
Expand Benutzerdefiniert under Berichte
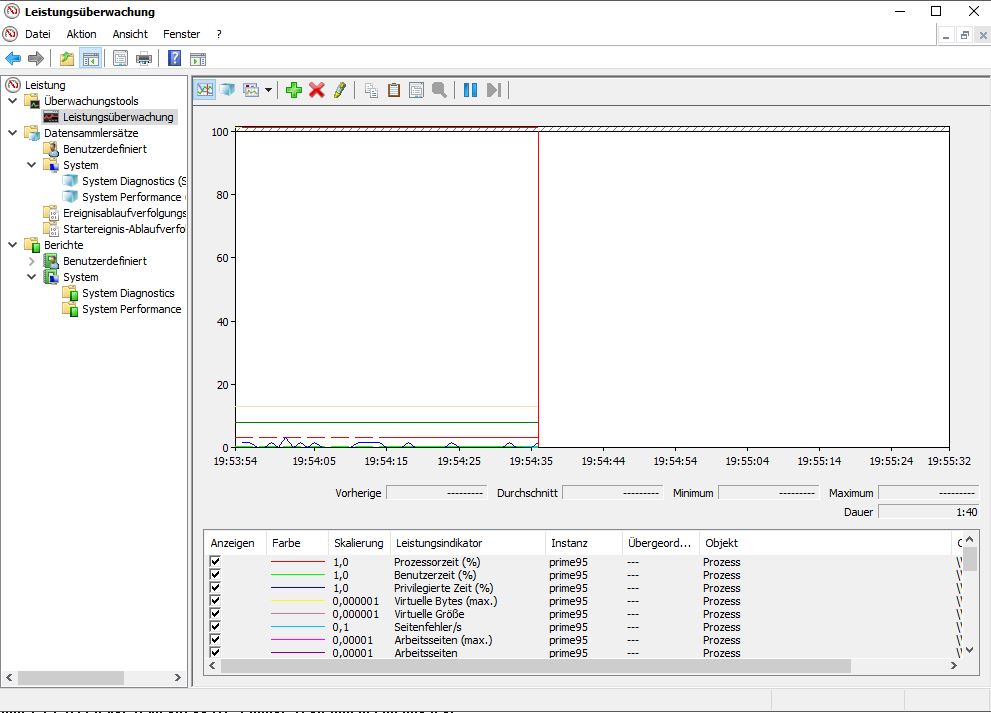click(32, 261)
